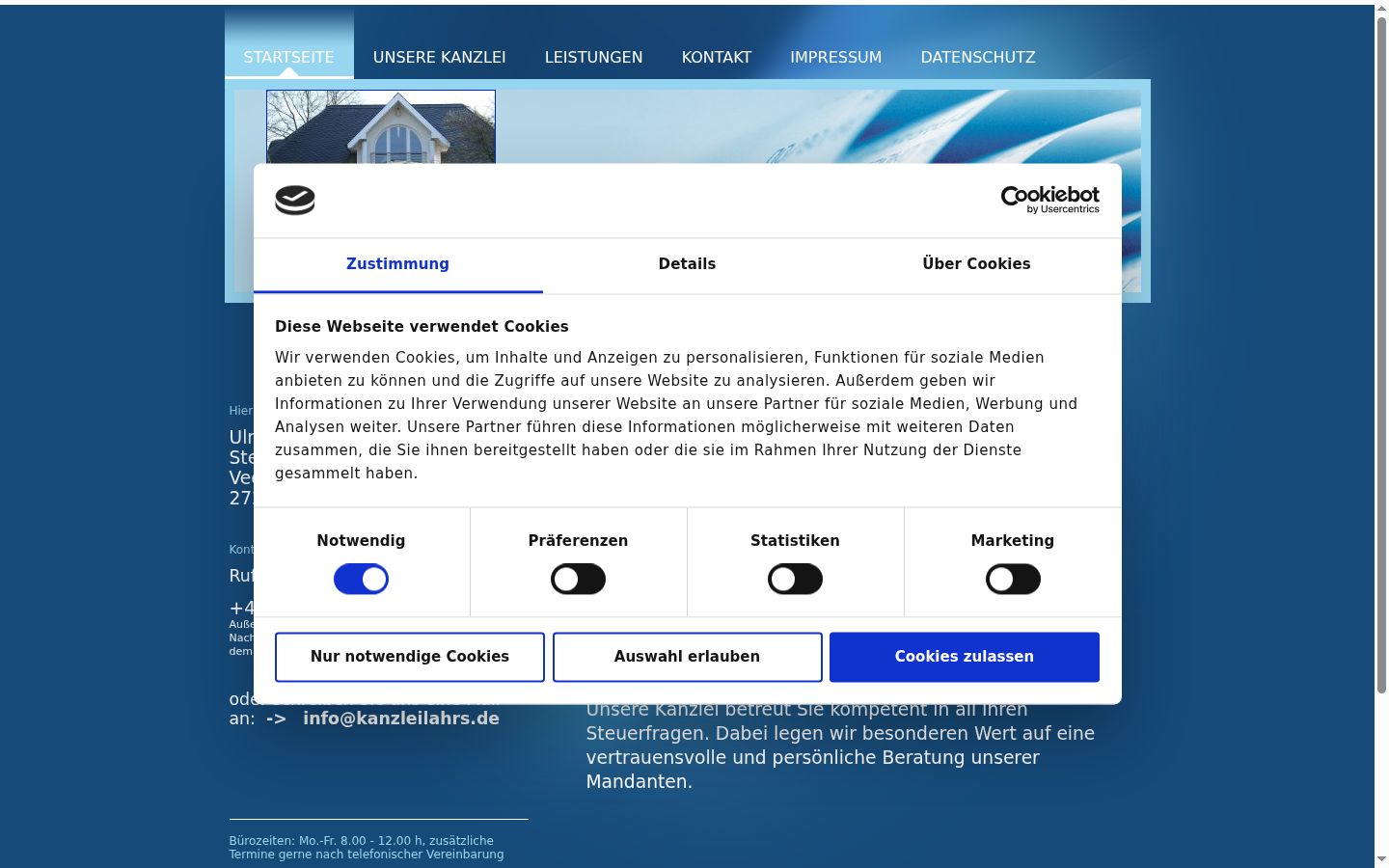The image size is (1389, 868).
Task: Click Nur notwendige Cookies button
Action: 410,657
